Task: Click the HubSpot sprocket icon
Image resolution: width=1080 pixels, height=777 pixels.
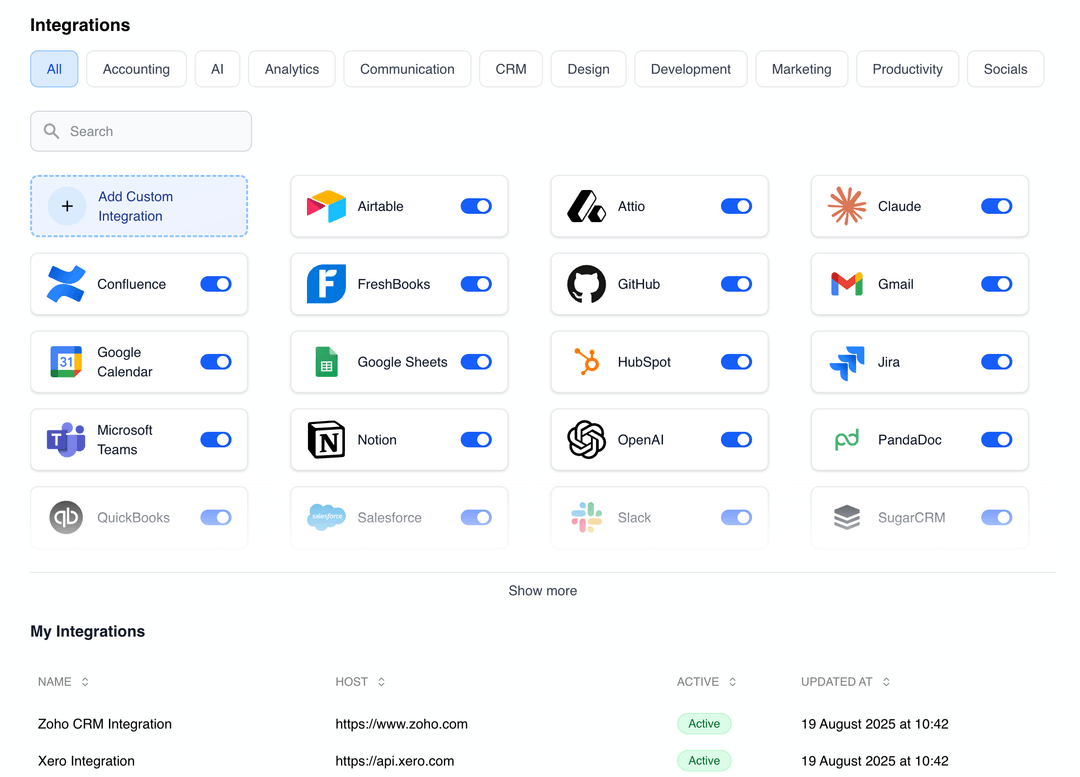Action: pos(587,362)
